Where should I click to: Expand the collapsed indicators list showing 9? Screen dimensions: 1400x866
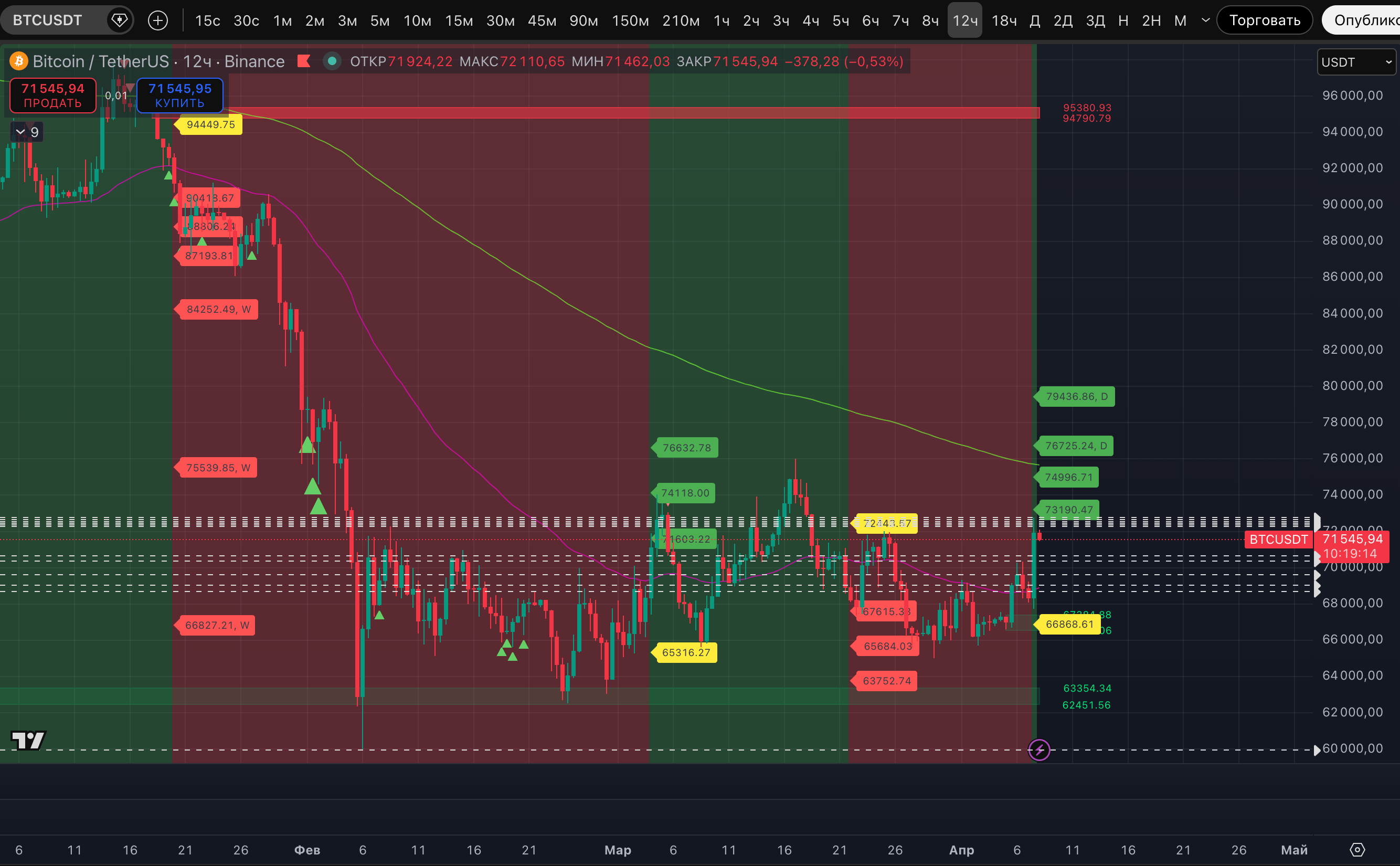click(27, 132)
